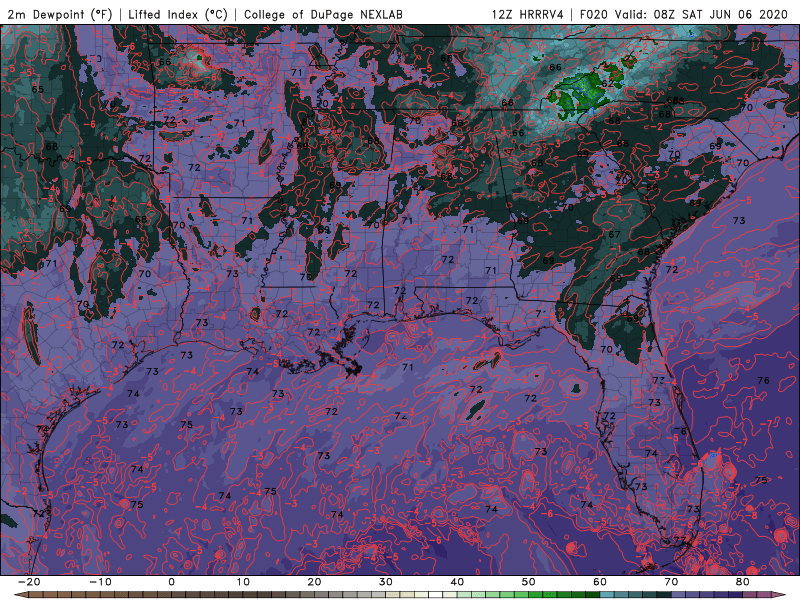800x600 pixels.
Task: Click the 0 label on the color scale
Action: (171, 582)
